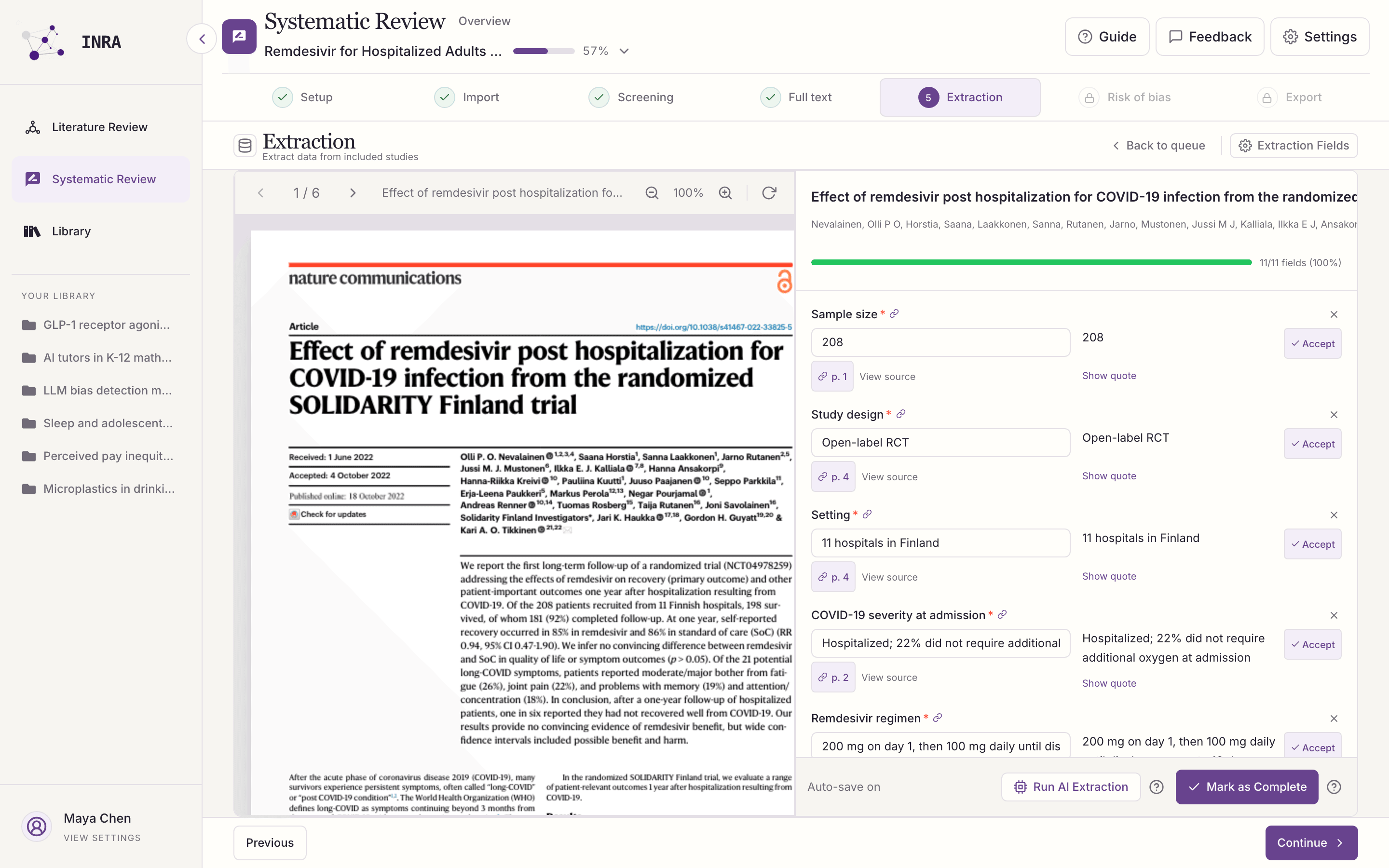Go to the Setup step

click(x=302, y=97)
